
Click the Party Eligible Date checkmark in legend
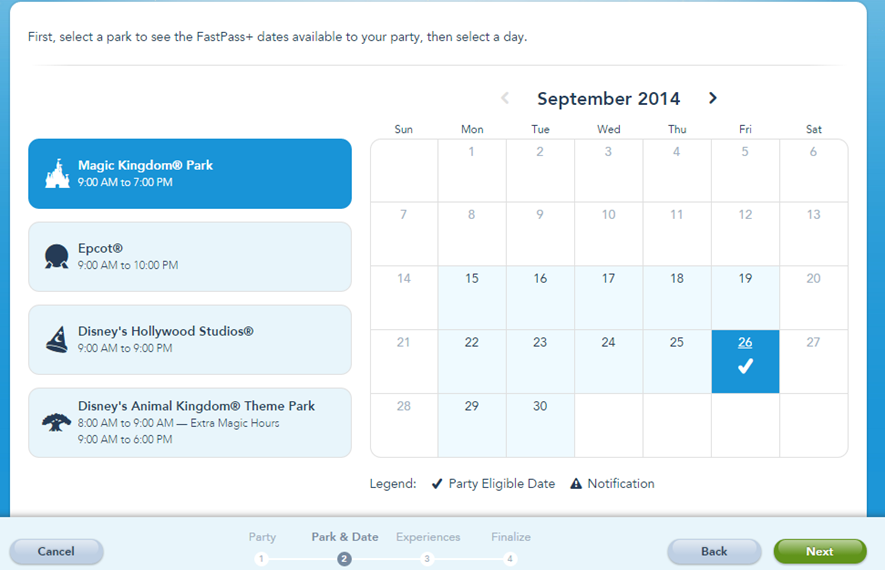pos(437,484)
